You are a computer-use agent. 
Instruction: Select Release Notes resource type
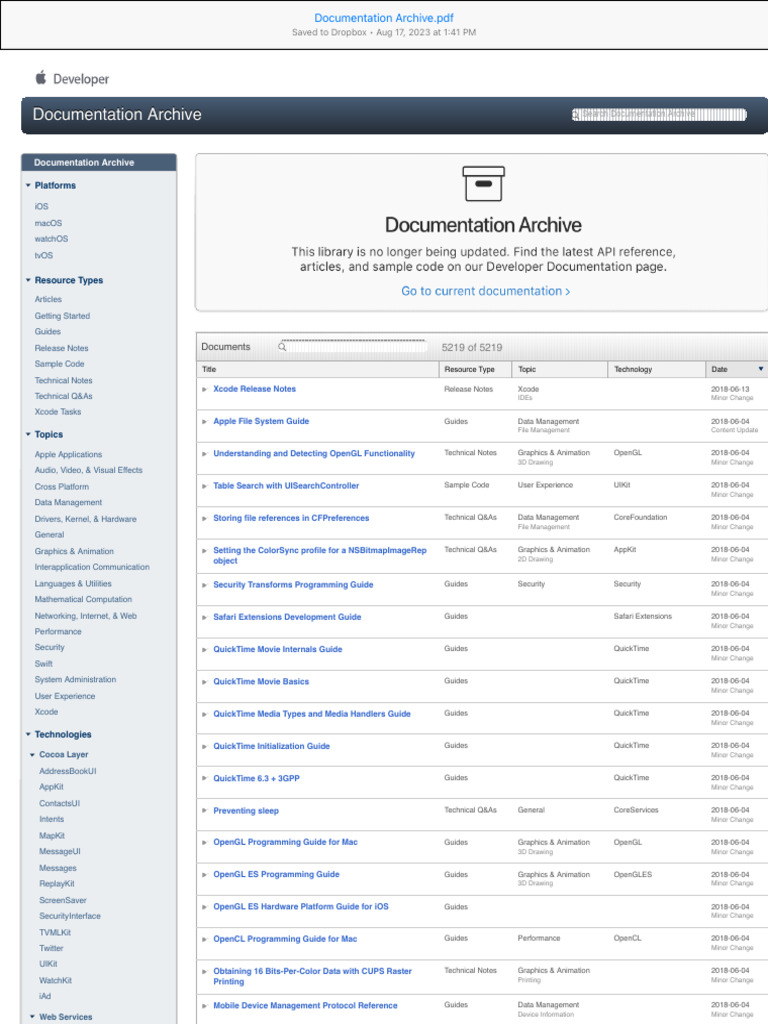61,348
